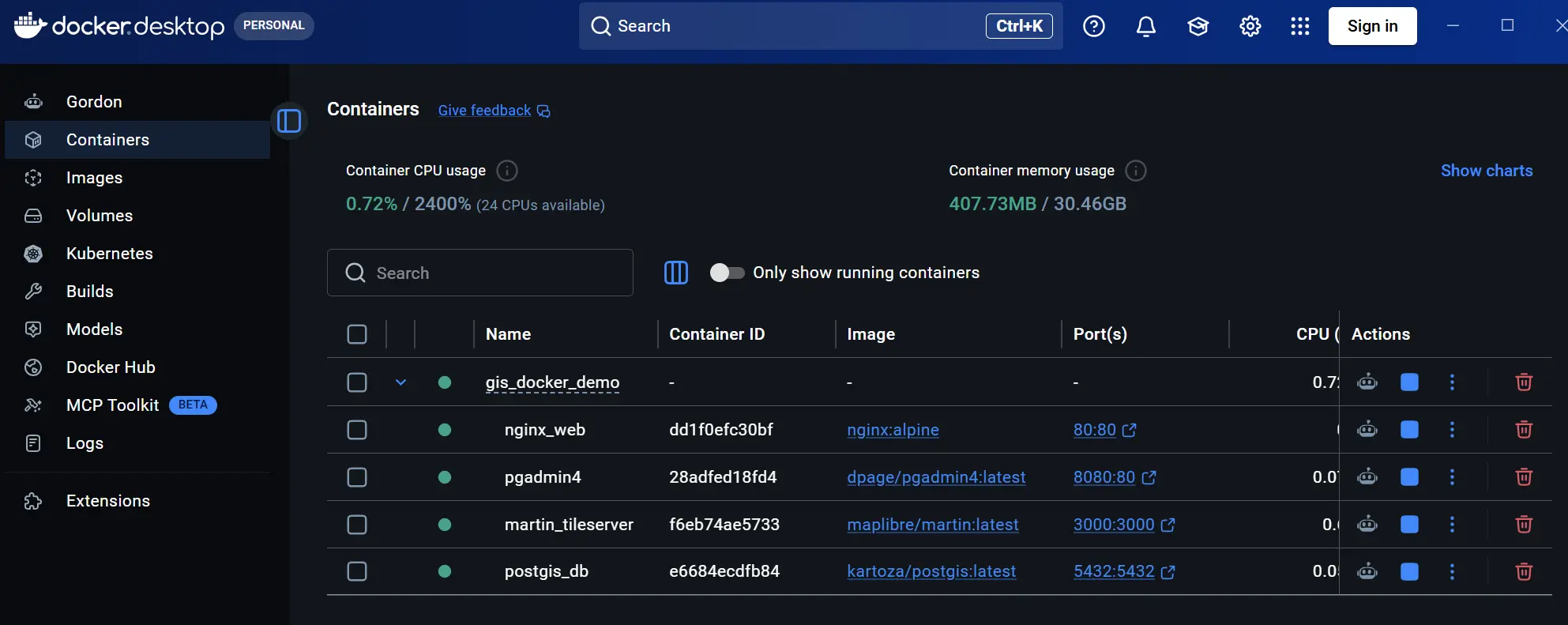Delete the gis_docker_demo stack

point(1524,382)
